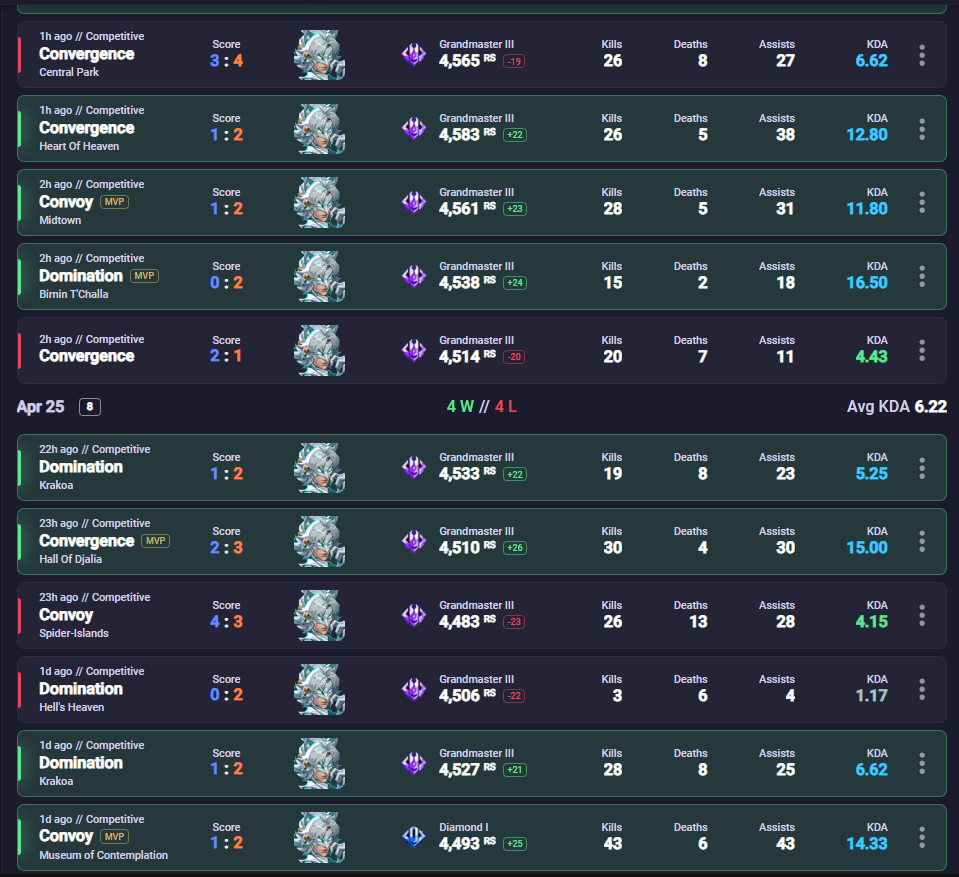Click the 16.50 KDA value
Viewport: 959px width, 877px height.
[867, 283]
